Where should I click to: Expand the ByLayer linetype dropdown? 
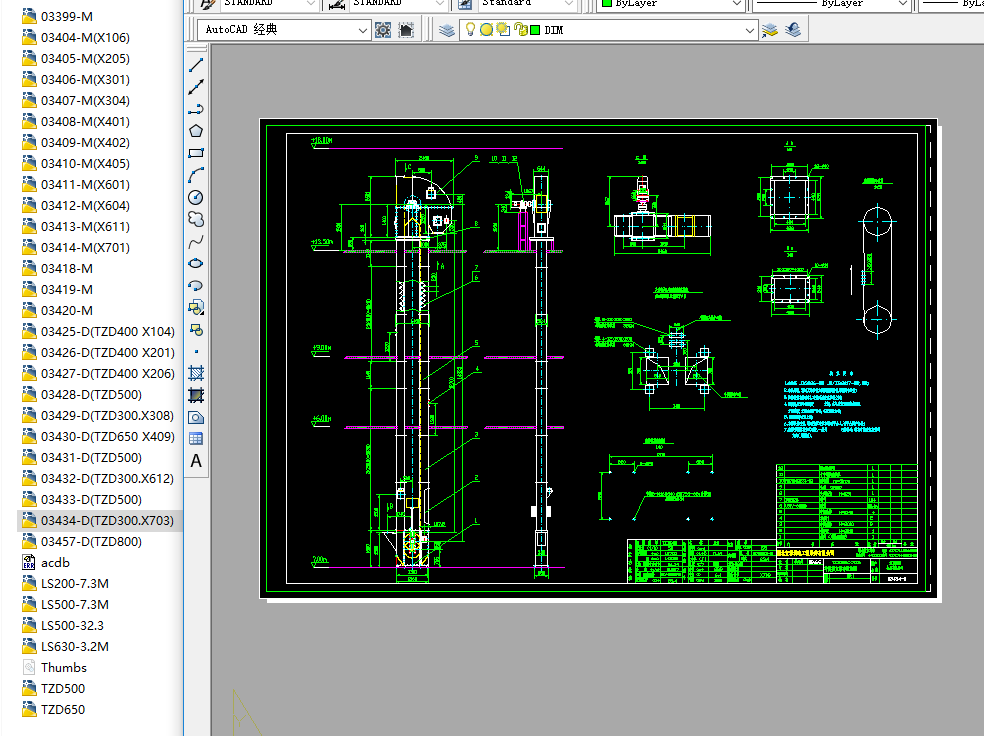[x=903, y=4]
